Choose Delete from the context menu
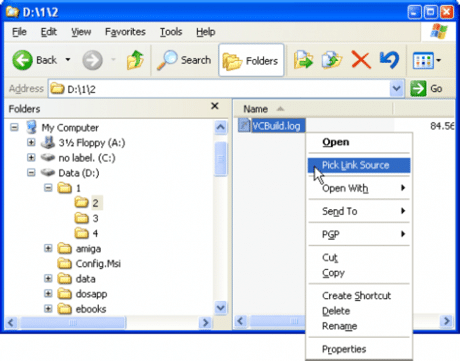Image resolution: width=460 pixels, height=361 pixels. click(x=359, y=311)
